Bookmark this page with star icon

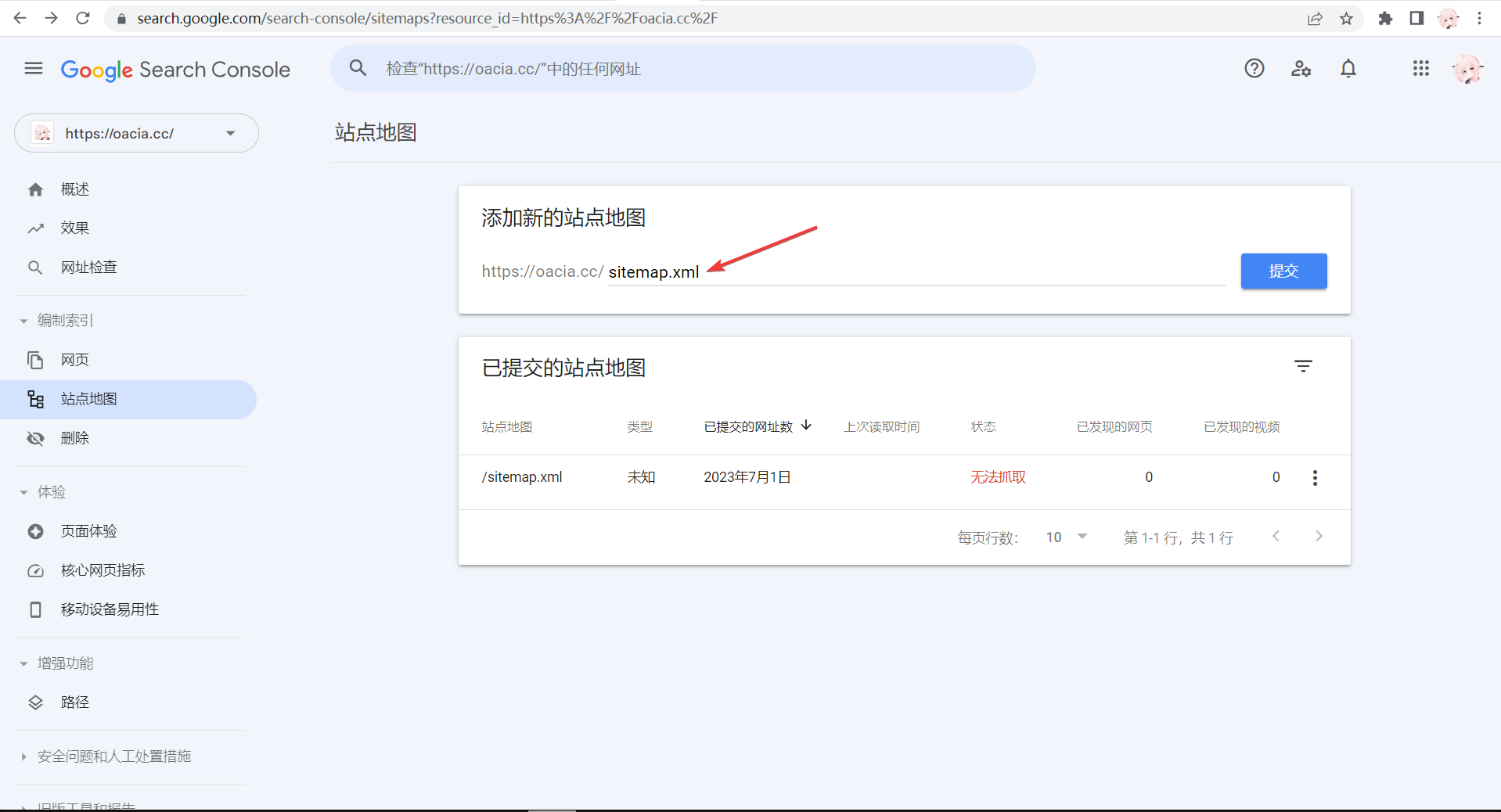(1346, 19)
